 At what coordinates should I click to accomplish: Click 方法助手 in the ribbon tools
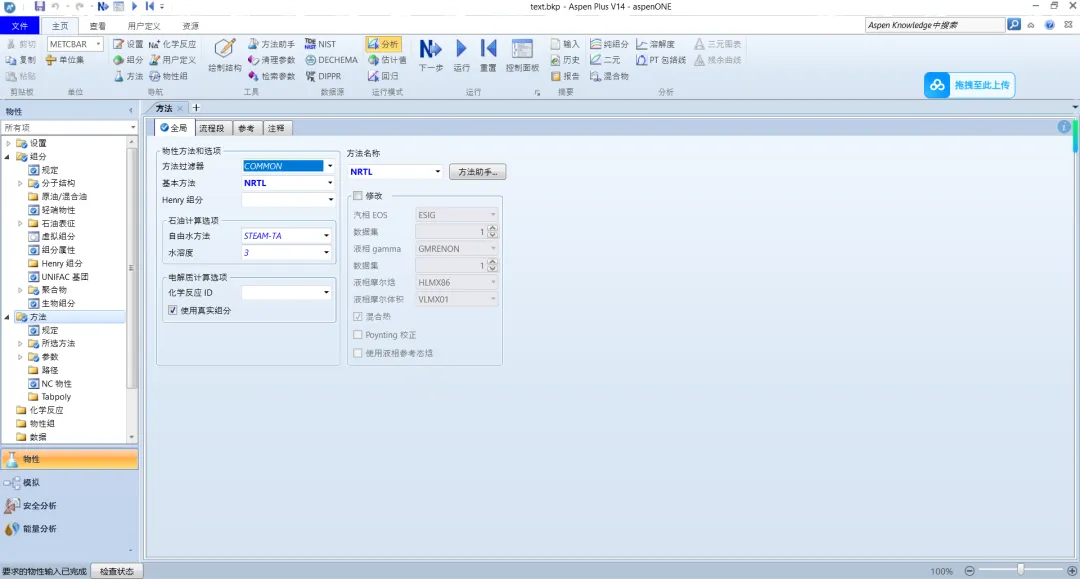(271, 44)
